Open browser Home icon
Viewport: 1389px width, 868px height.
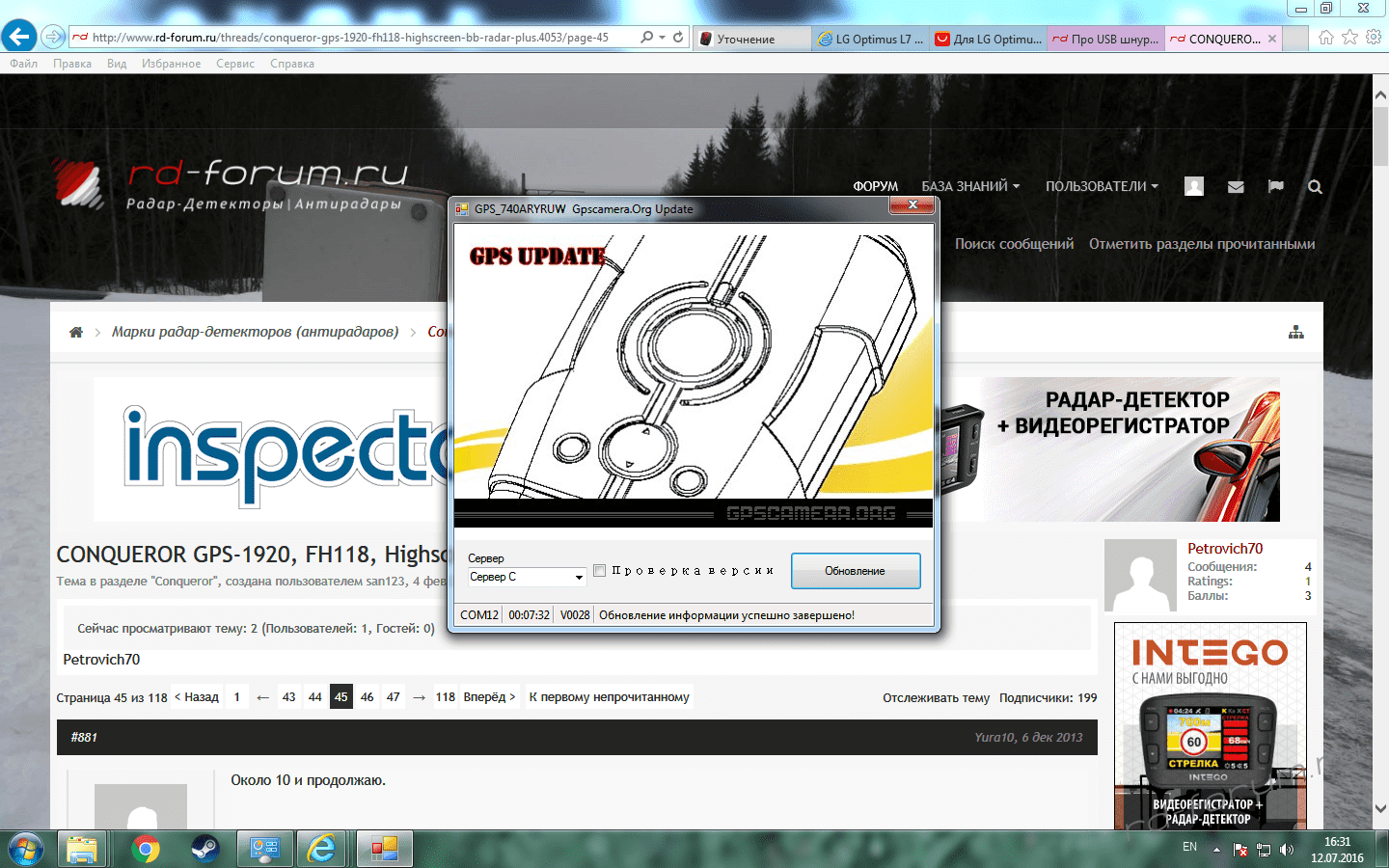click(1326, 37)
